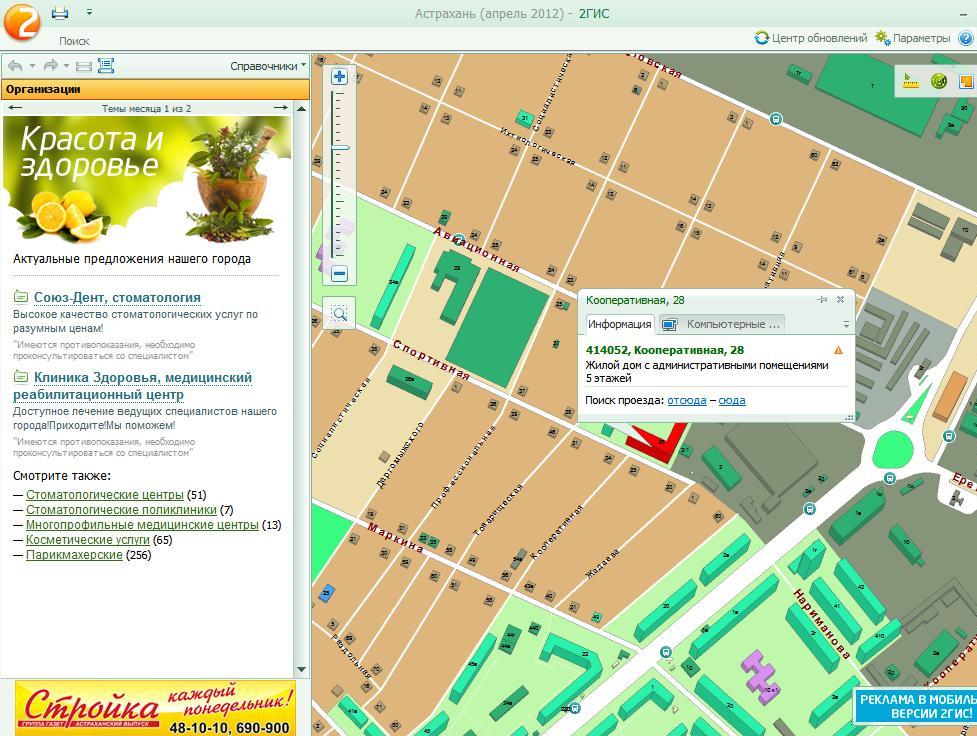Open Центр обновлений update center
This screenshot has width=977, height=736.
tap(811, 38)
